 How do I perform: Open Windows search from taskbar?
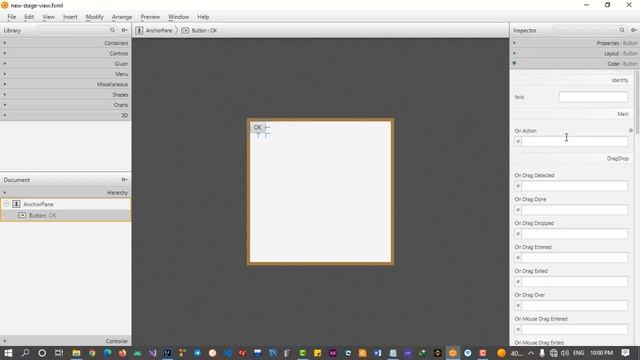click(x=25, y=353)
